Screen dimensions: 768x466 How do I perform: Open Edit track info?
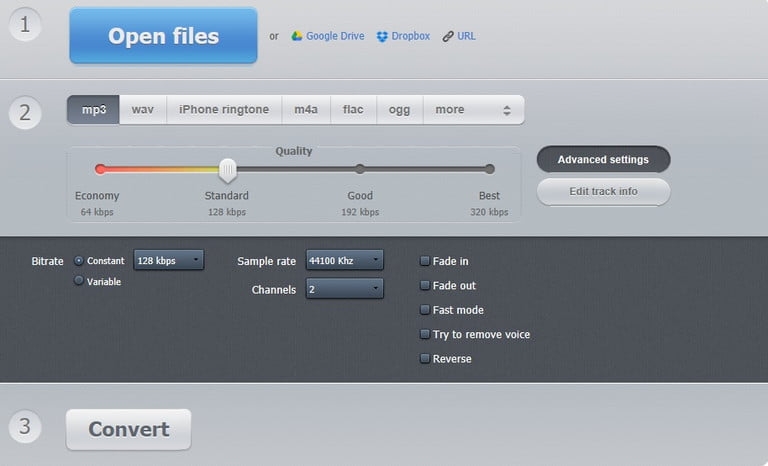[x=603, y=191]
